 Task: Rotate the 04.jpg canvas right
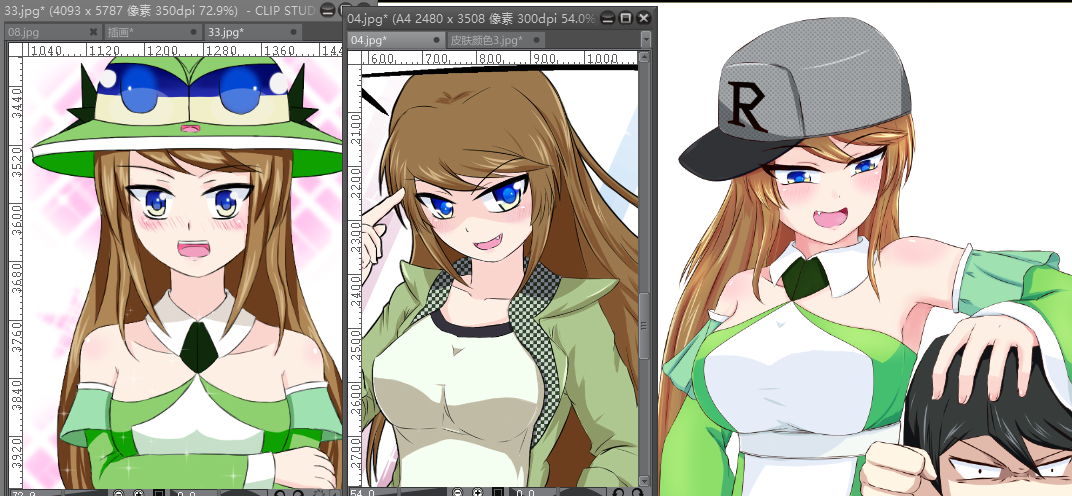[x=638, y=493]
